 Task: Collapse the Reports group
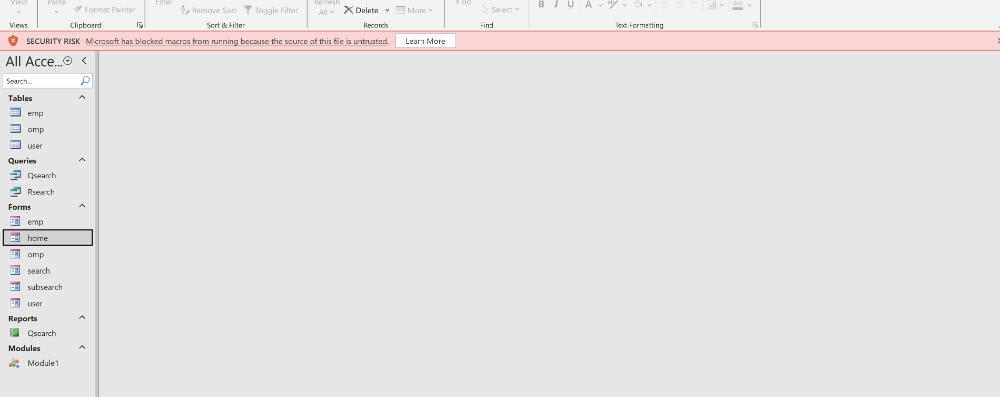click(x=82, y=318)
